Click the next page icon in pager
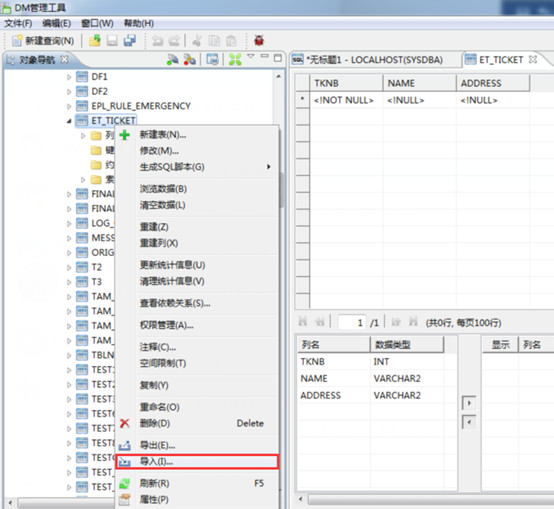This screenshot has height=509, width=554. tap(396, 322)
